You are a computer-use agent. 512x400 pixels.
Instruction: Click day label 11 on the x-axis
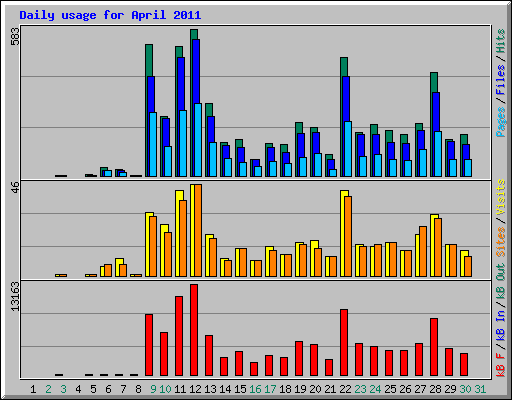pos(180,389)
